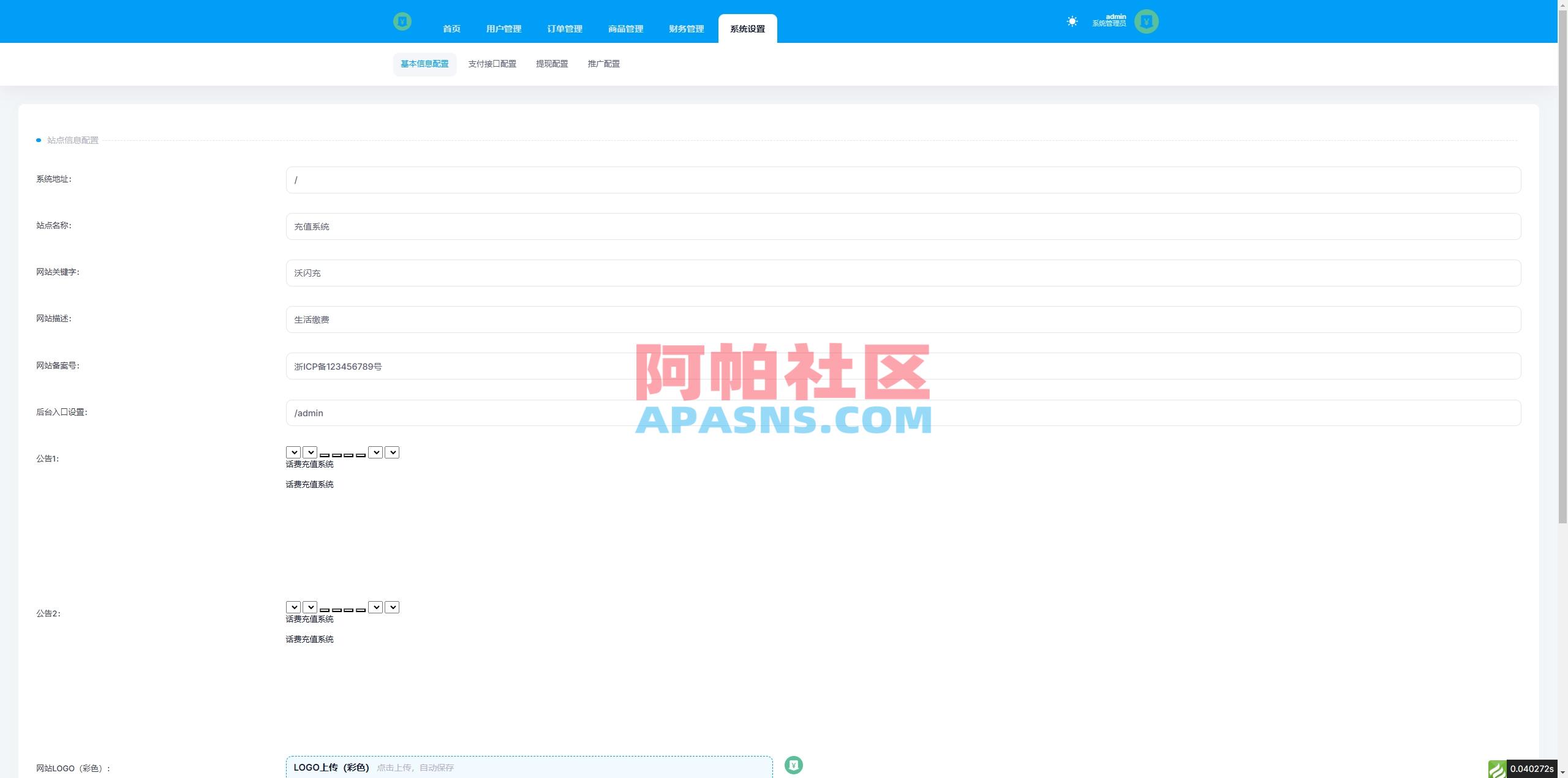Viewport: 1568px width, 778px height.
Task: Click the green avatar badge beside 系统管理员
Action: [1147, 21]
